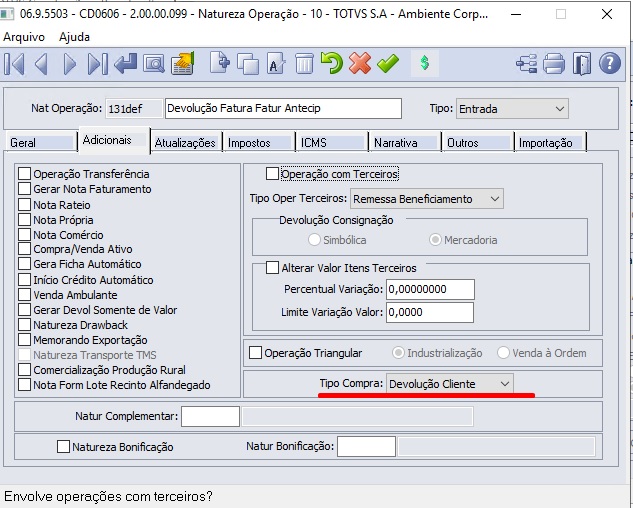Open the Ajuda menu
The width and height of the screenshot is (633, 508).
pos(74,37)
